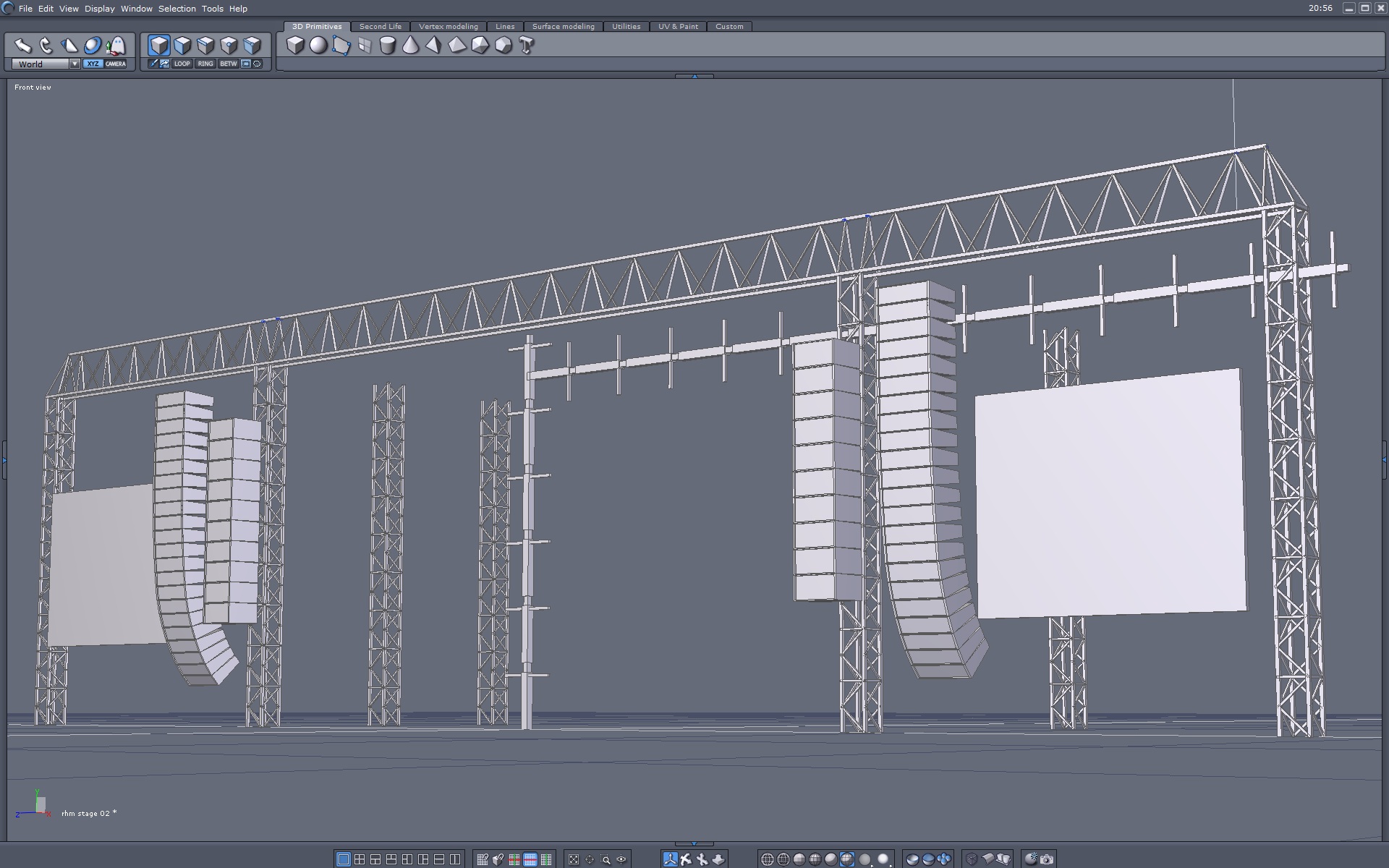Choose the smooth shaded sphere display

tap(831, 859)
